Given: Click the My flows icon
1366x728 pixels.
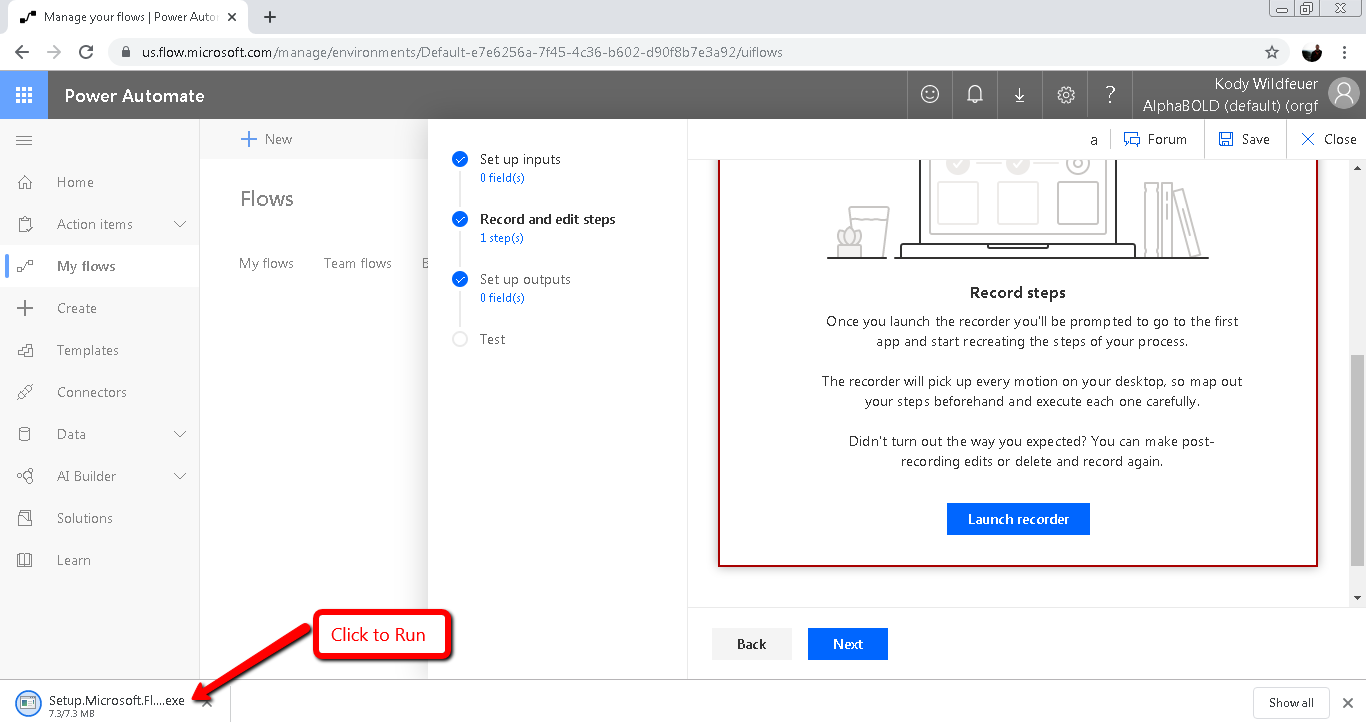Looking at the screenshot, I should click(25, 266).
